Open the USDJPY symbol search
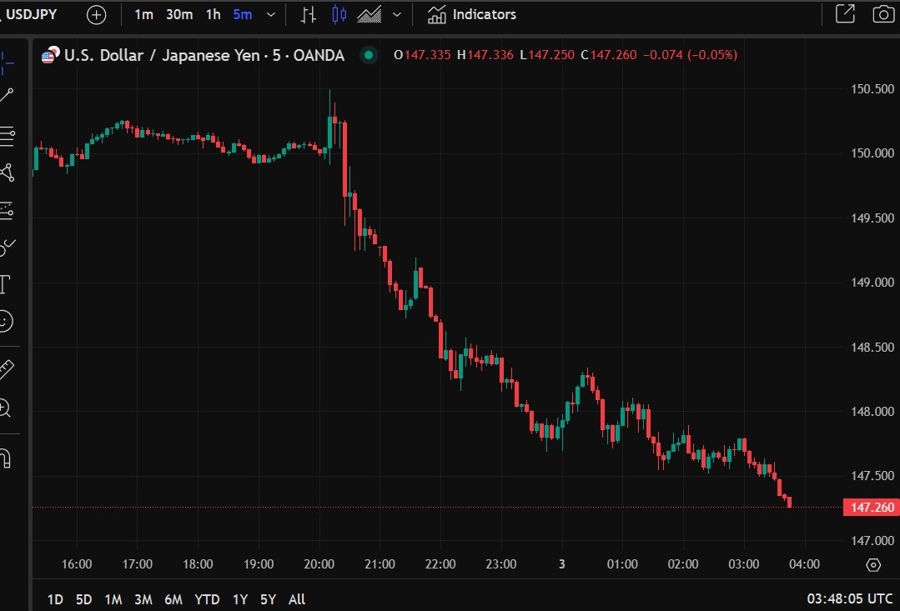The width and height of the screenshot is (900, 611). (32, 15)
